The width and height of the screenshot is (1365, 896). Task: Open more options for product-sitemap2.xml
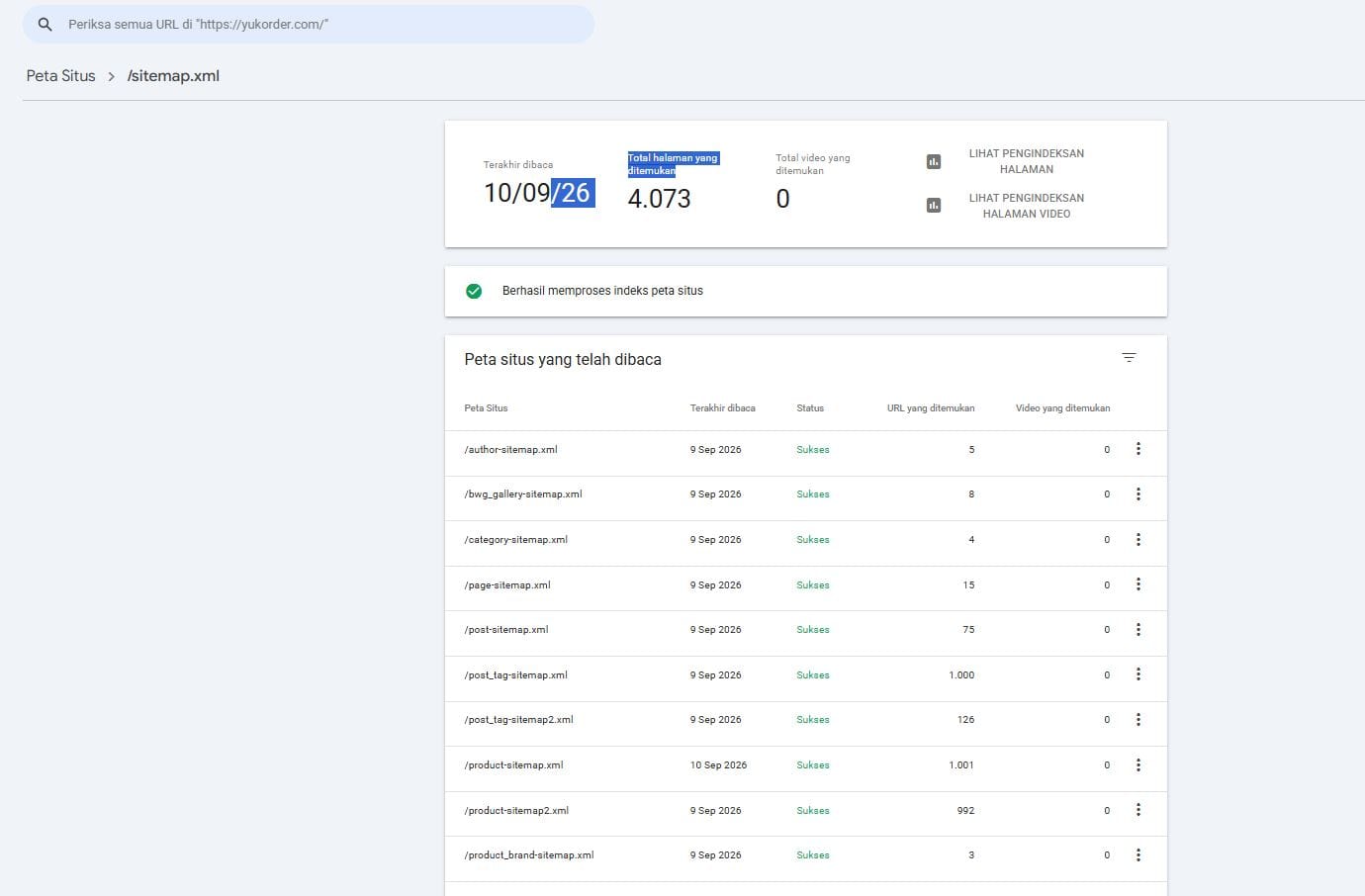[x=1138, y=810]
